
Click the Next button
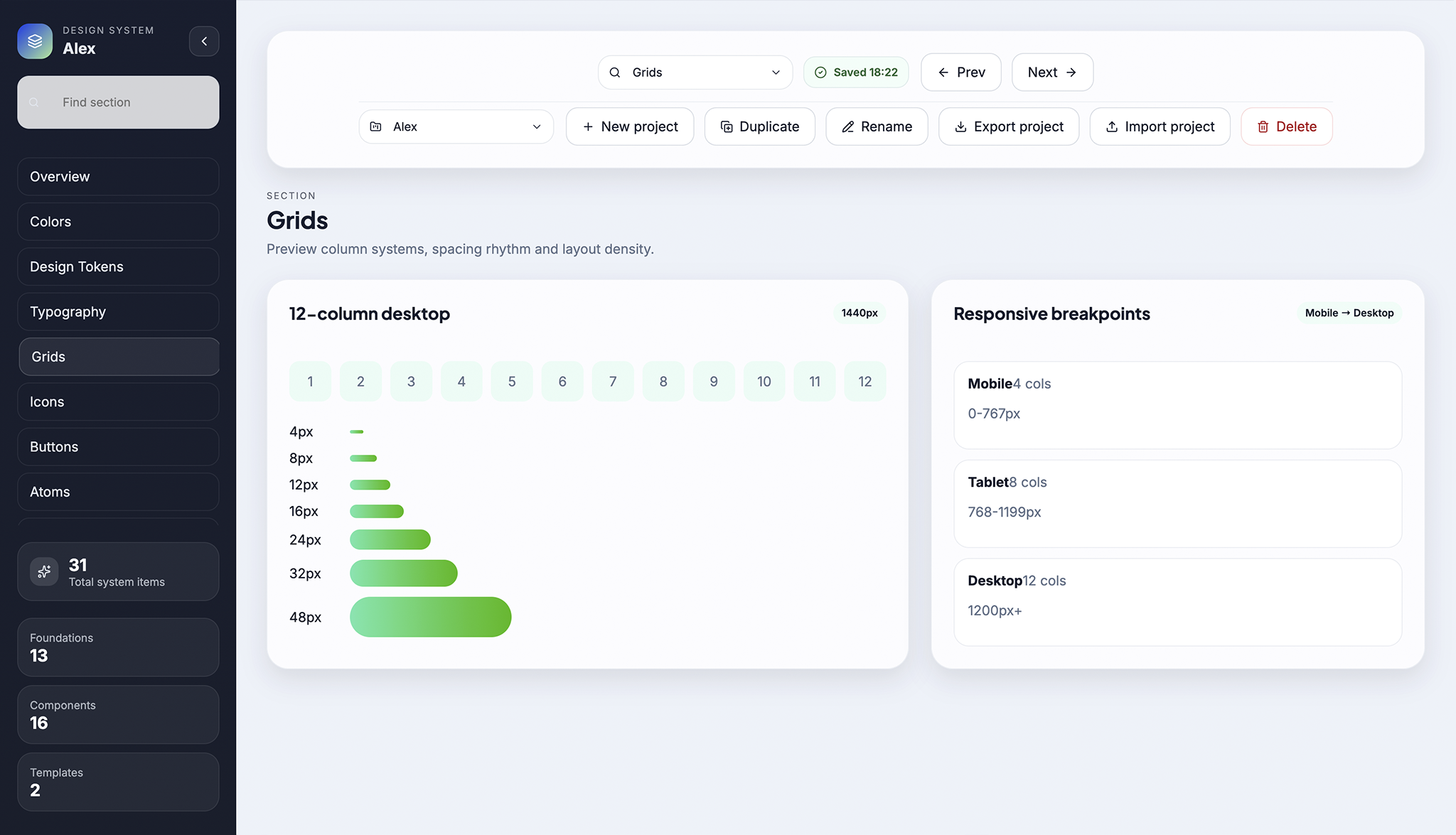[x=1051, y=72]
